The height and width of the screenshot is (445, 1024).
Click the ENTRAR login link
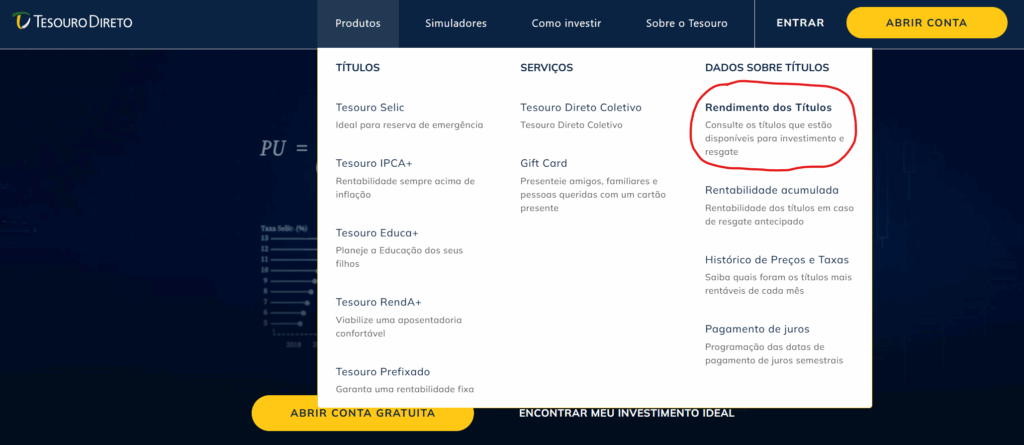tap(800, 23)
